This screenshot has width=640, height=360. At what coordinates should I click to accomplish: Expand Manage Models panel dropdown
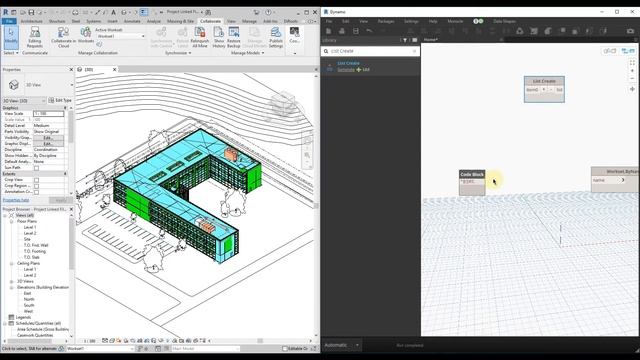coord(247,53)
